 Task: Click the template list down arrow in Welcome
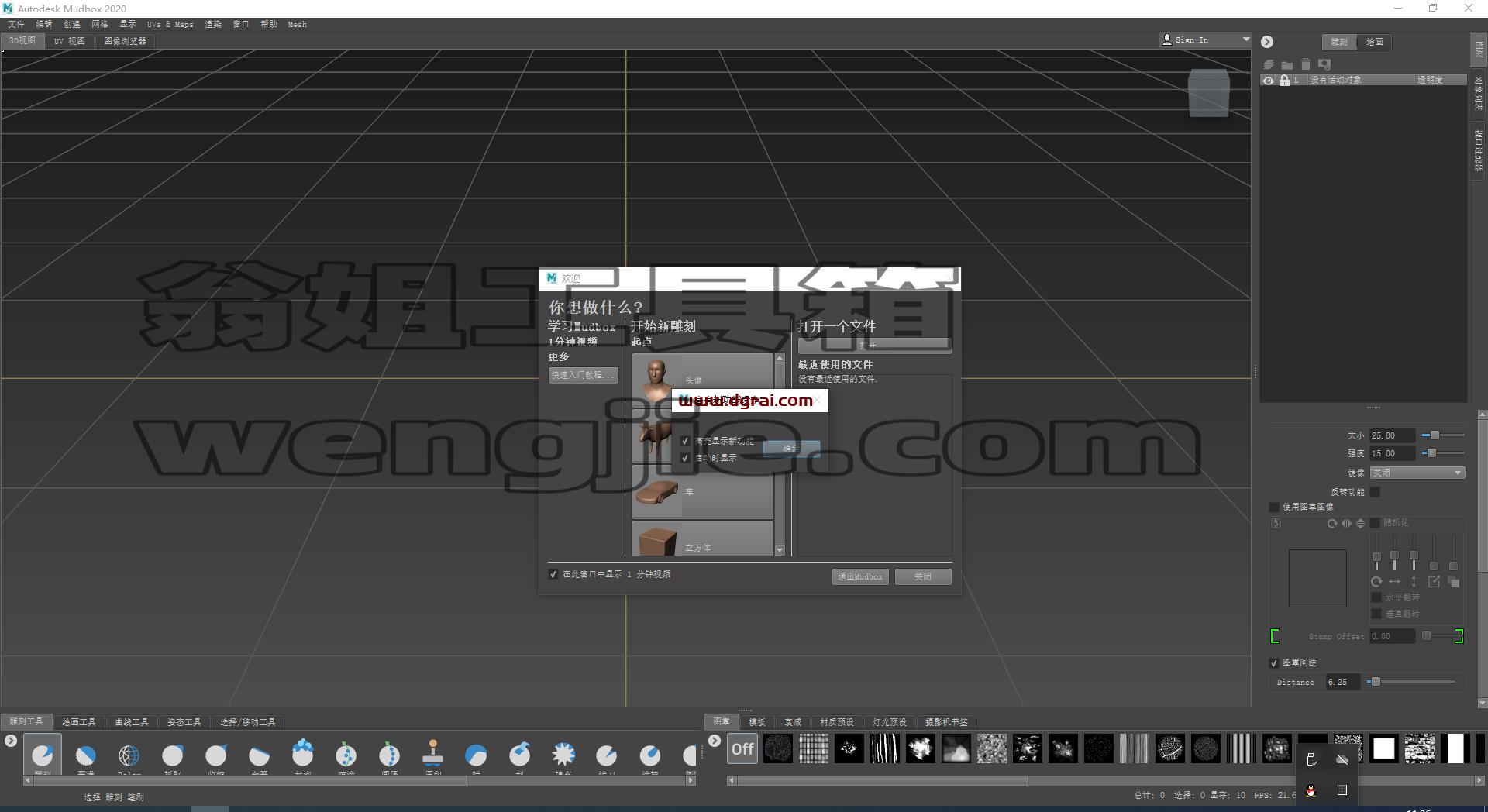(x=780, y=550)
